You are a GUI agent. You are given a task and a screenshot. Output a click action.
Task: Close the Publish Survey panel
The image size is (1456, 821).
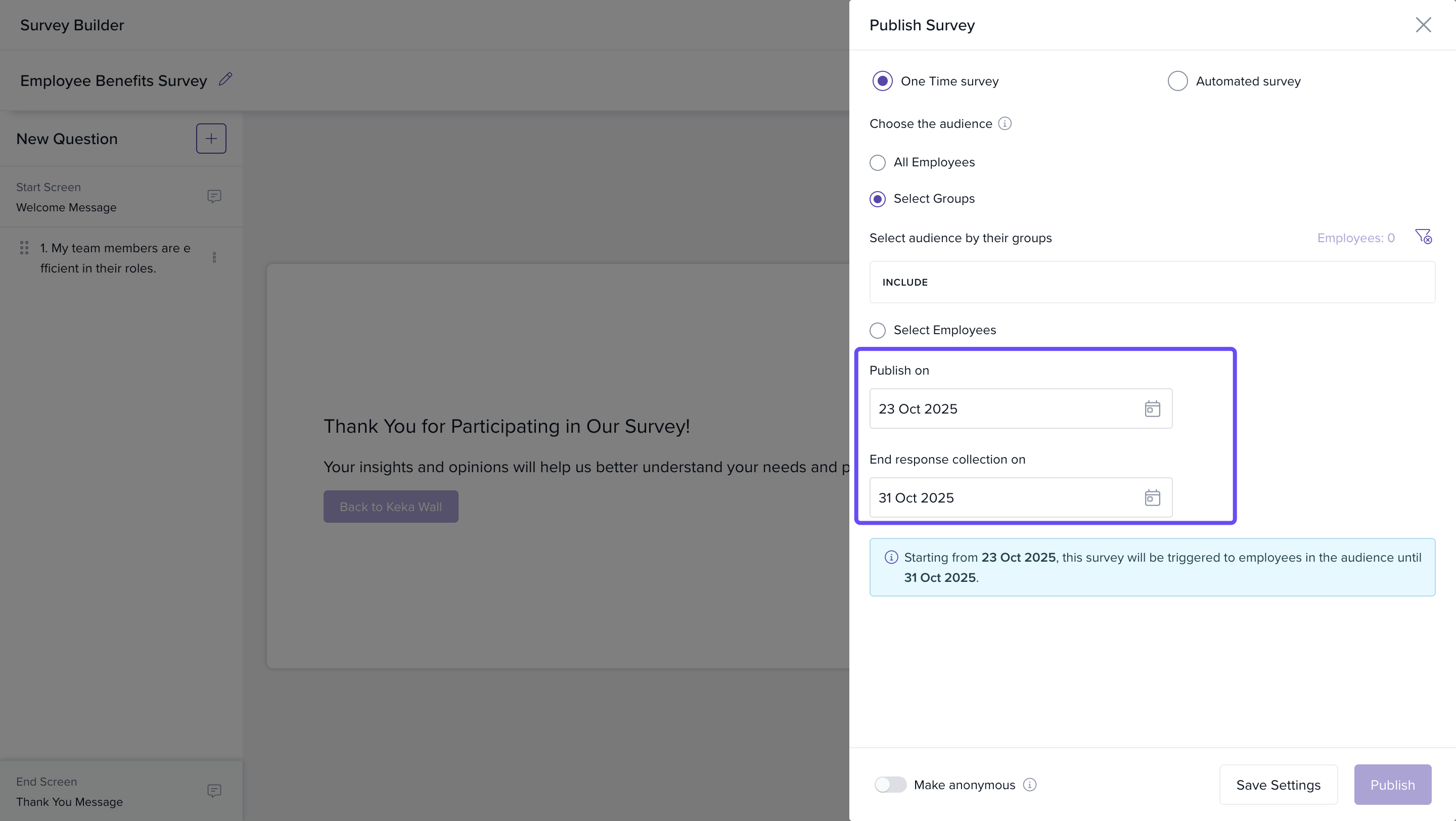tap(1423, 25)
